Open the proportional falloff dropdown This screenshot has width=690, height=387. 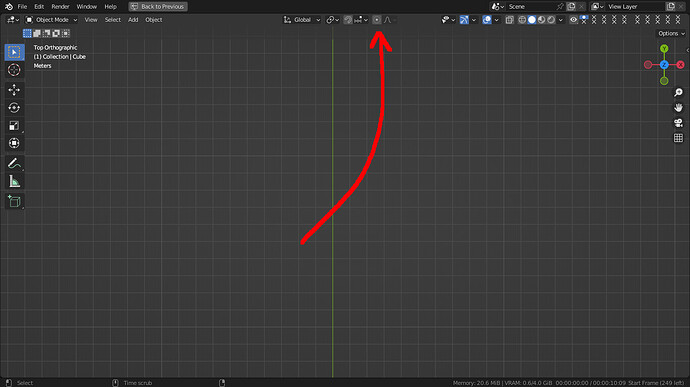(389, 20)
